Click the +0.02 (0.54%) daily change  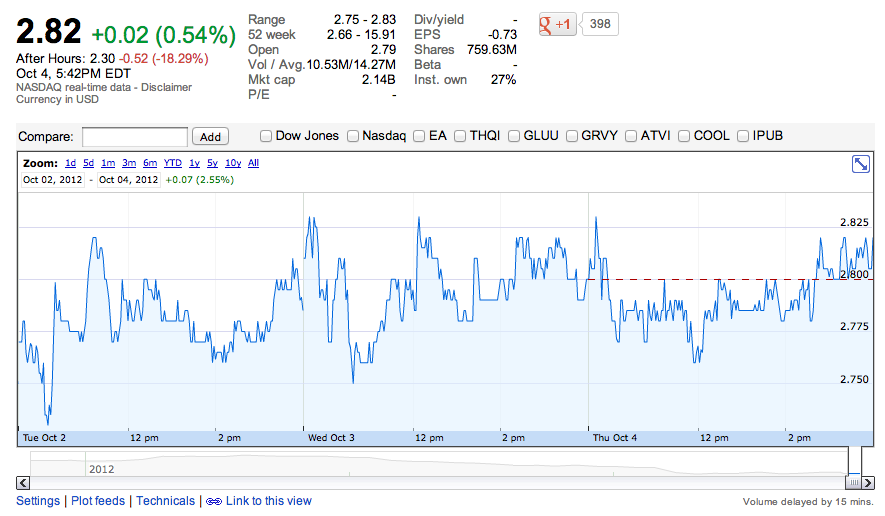164,35
